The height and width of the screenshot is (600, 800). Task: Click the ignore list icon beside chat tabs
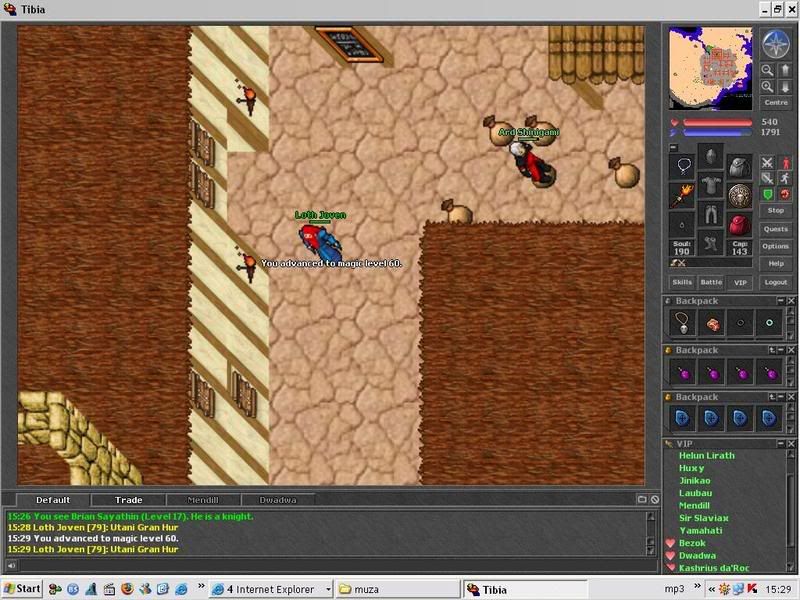point(655,499)
